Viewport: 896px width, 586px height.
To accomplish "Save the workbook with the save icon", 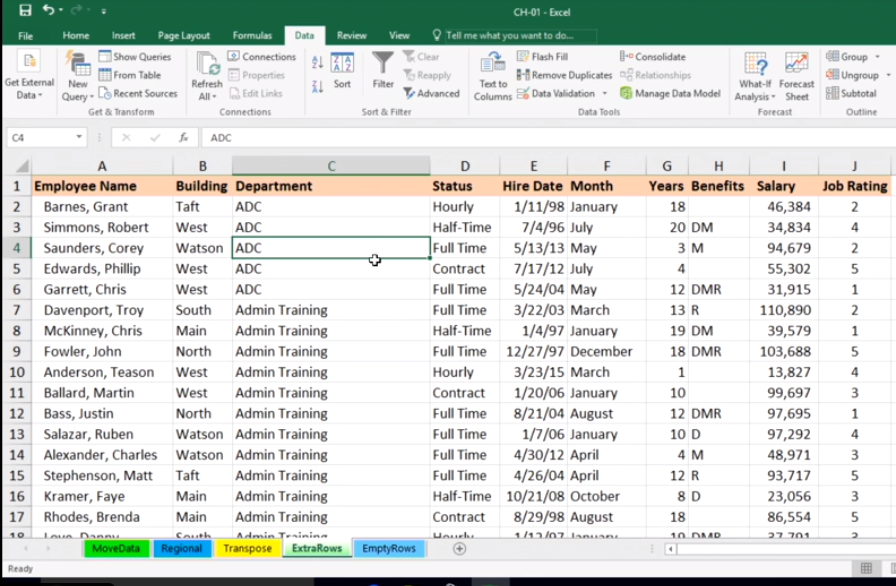I will (x=25, y=10).
